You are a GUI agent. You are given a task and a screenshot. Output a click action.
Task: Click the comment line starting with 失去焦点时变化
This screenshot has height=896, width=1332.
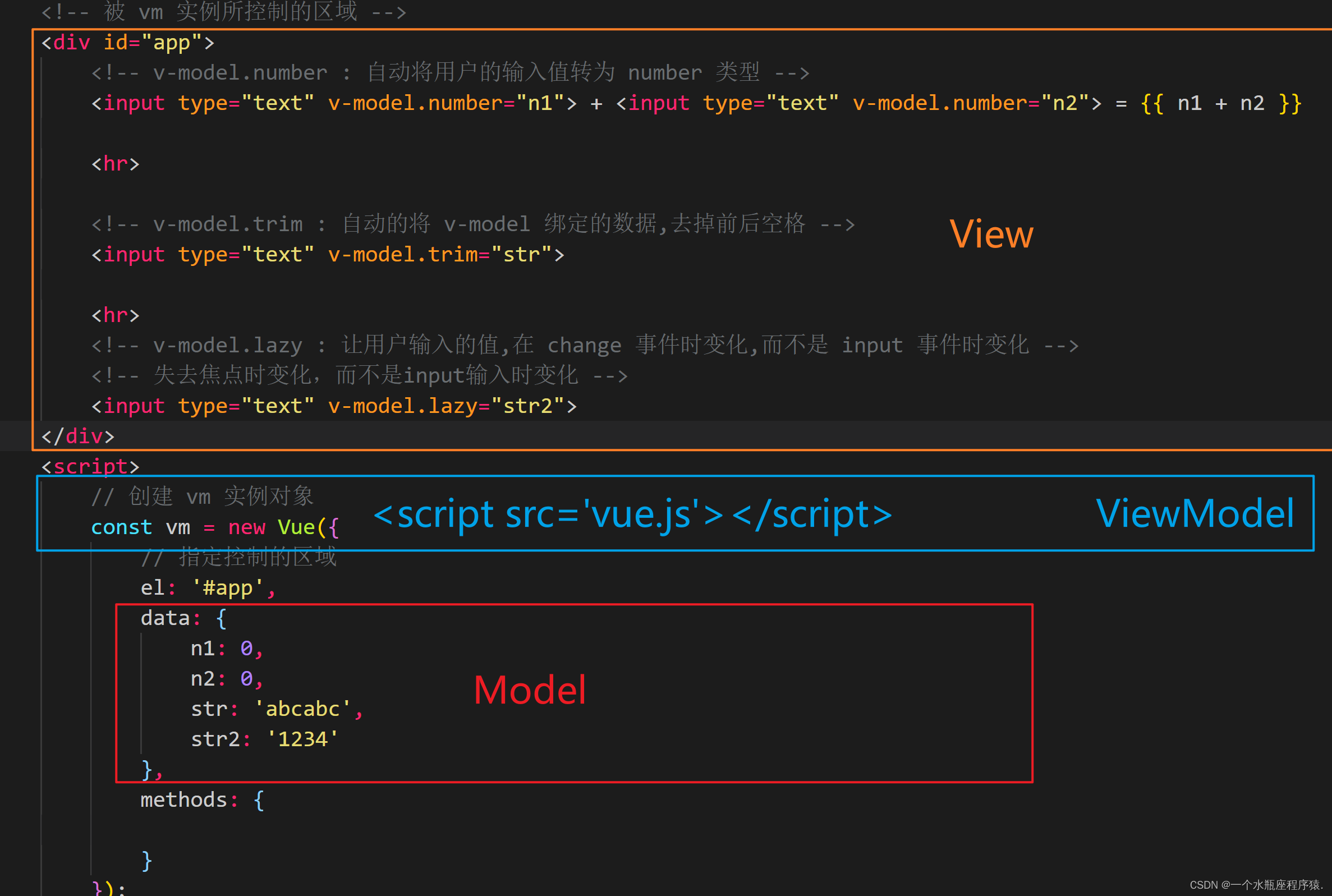coord(360,375)
